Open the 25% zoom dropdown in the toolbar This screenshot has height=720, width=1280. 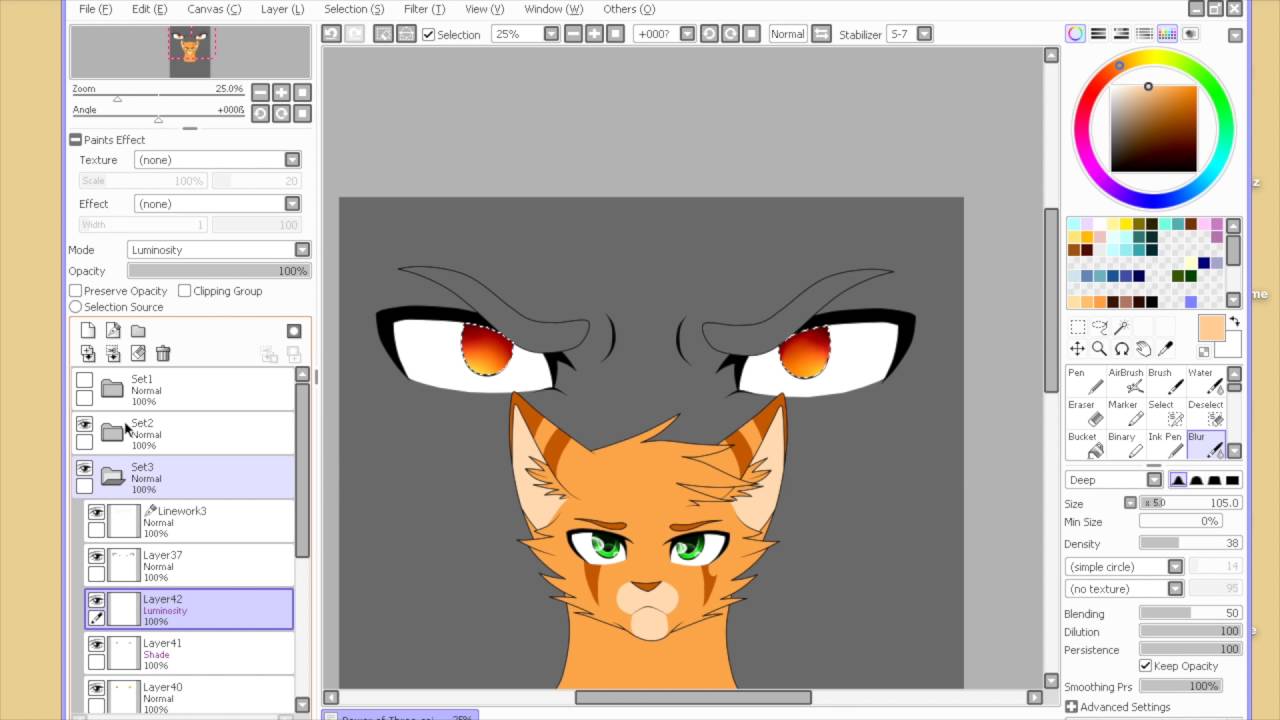[x=551, y=34]
